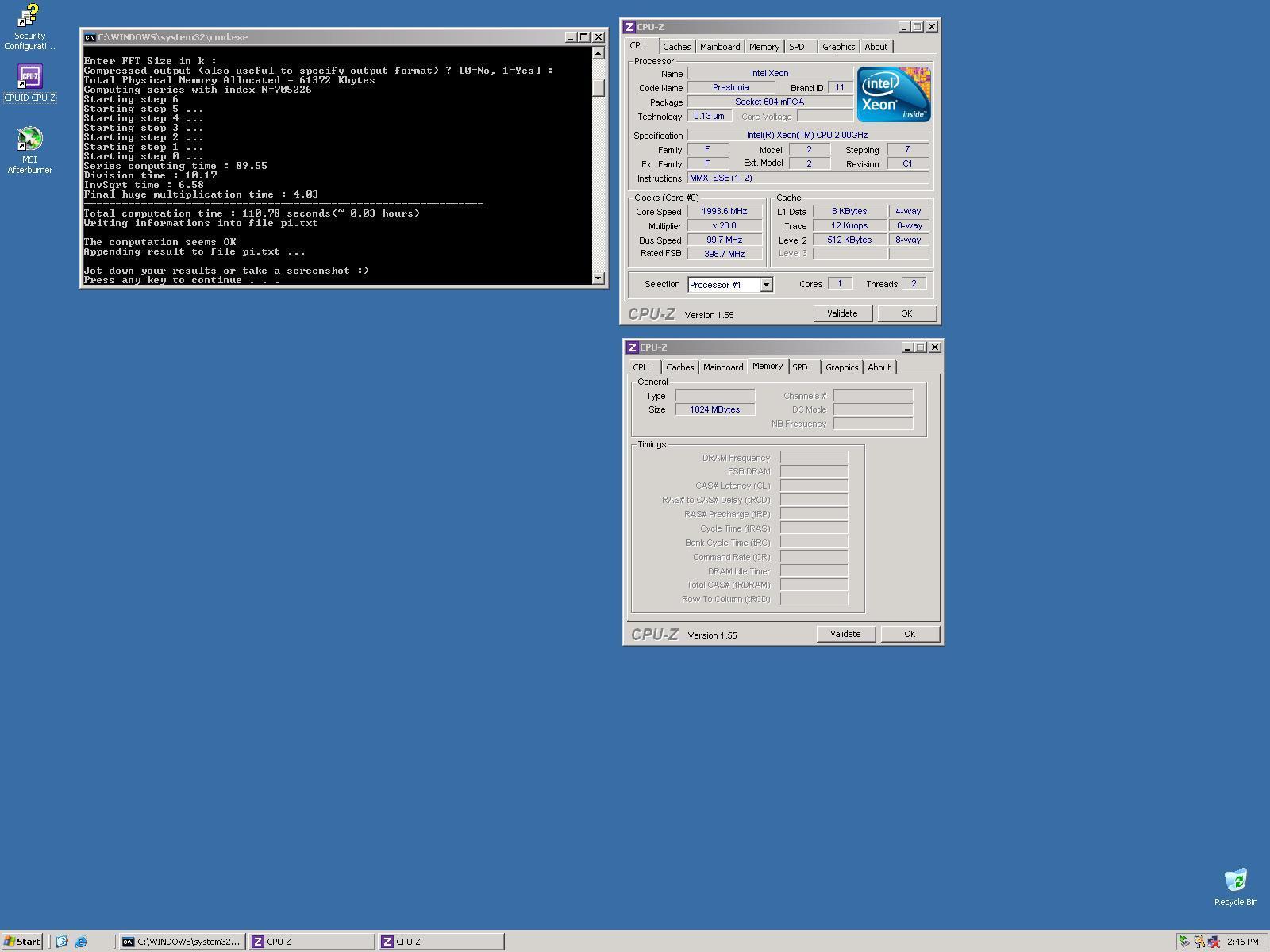Click the Bus Speed 99.7 MHz value
1270x952 pixels.
pos(725,240)
